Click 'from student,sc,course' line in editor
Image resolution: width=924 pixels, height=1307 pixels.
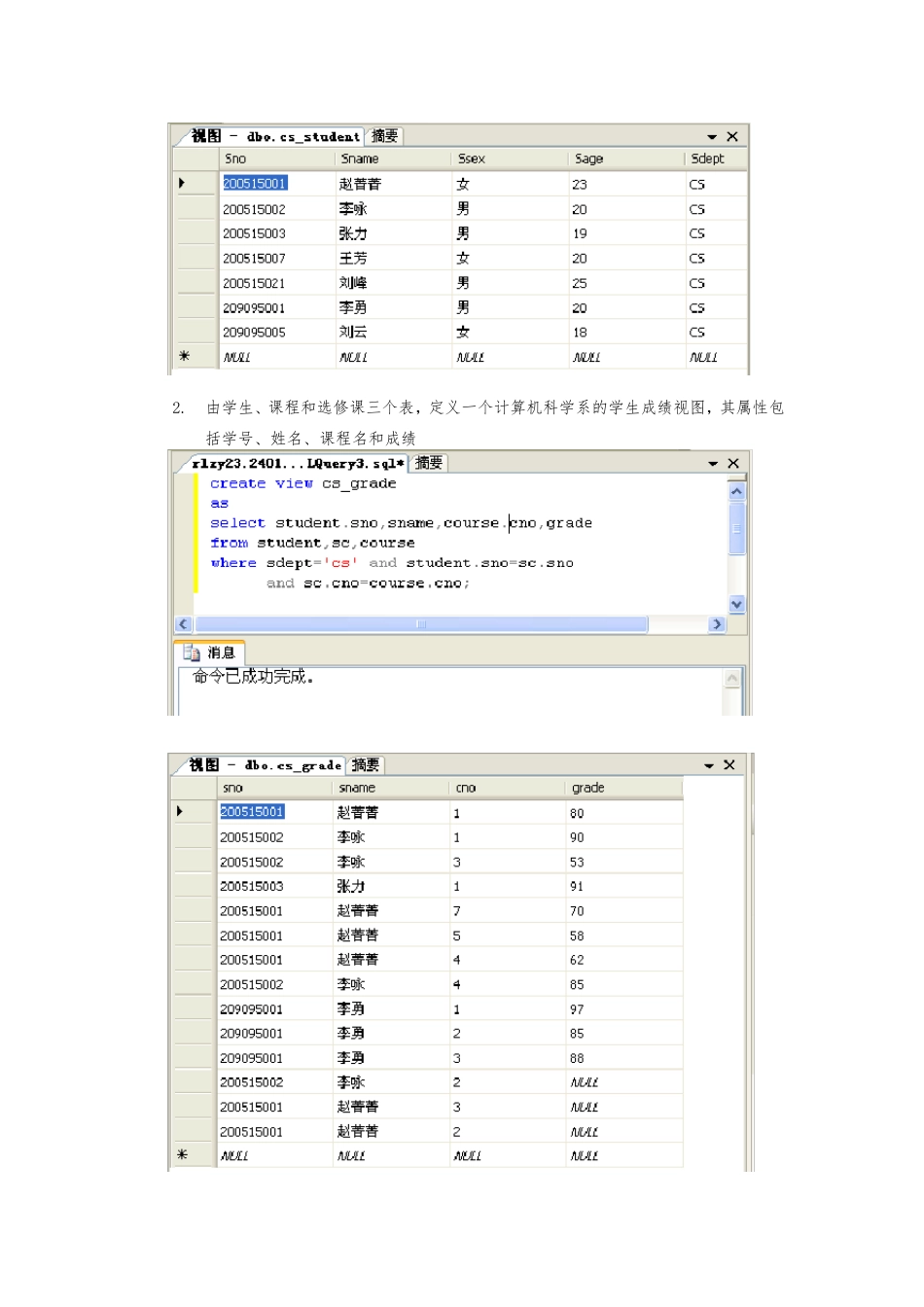click(x=312, y=543)
